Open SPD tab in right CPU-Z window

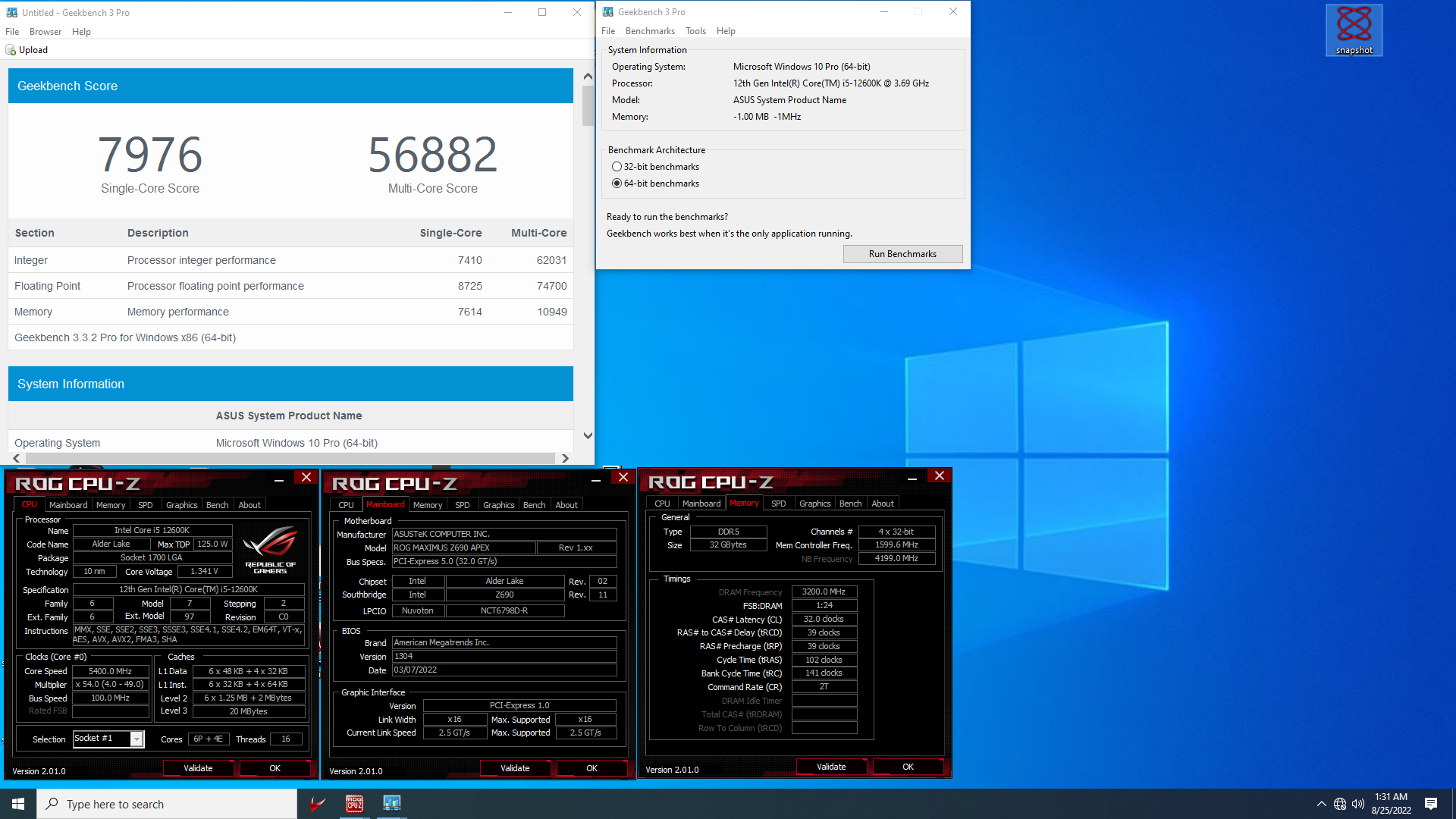coord(779,504)
